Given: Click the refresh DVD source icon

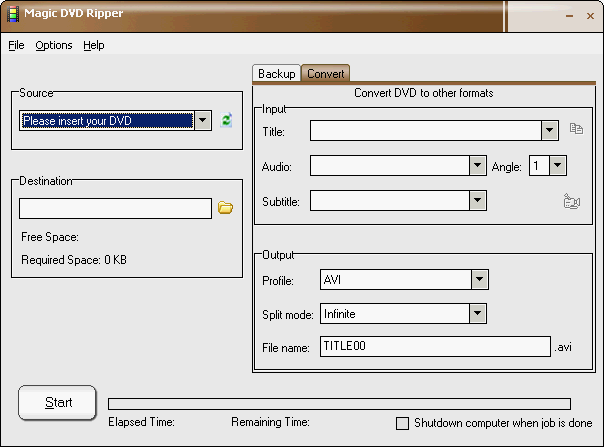Looking at the screenshot, I should tap(226, 120).
